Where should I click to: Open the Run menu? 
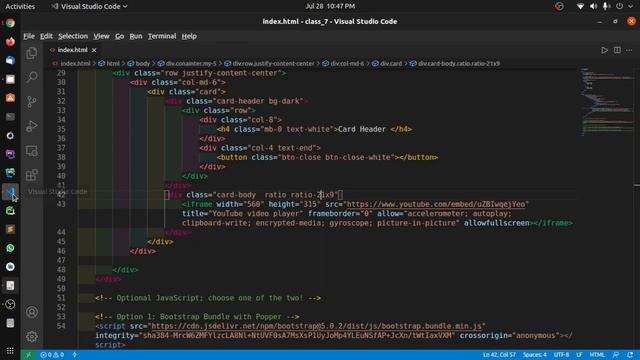[136, 36]
